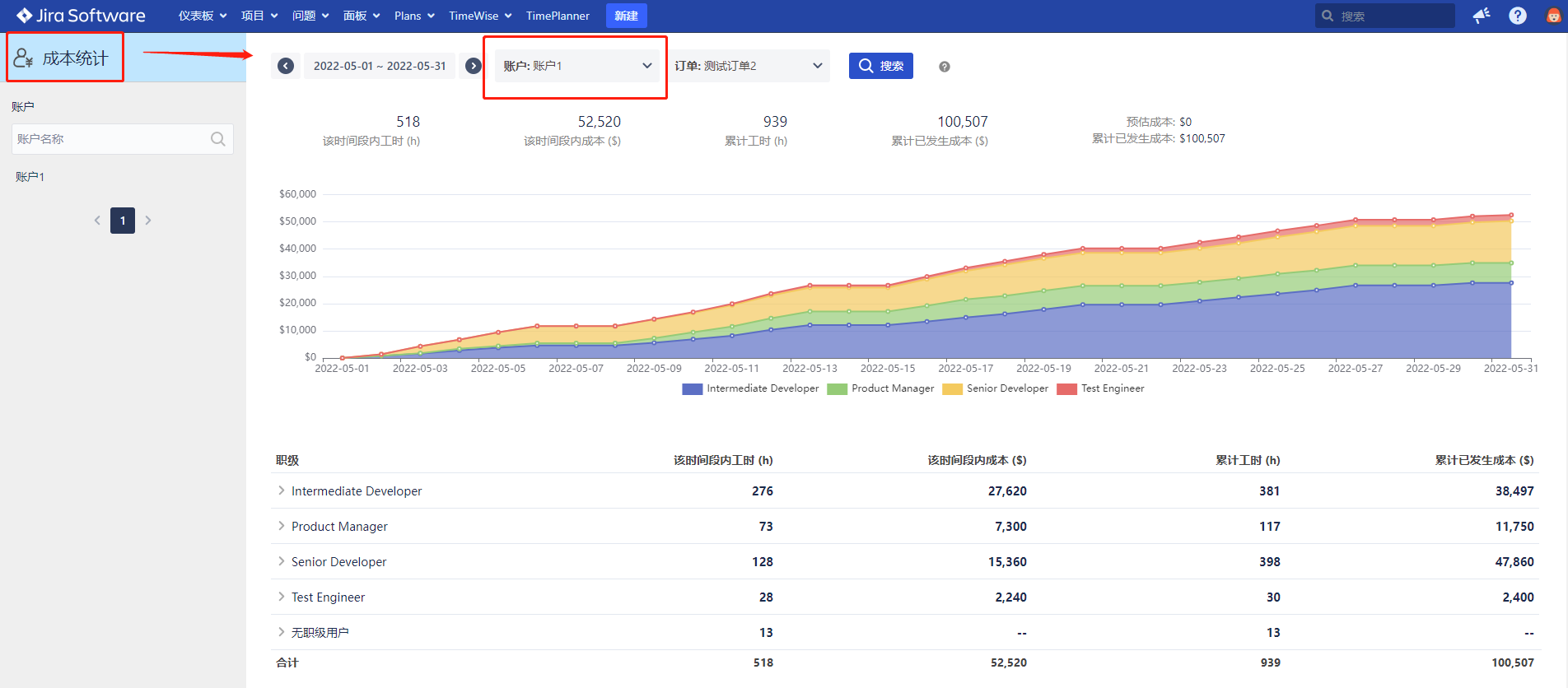1568x688 pixels.
Task: Open the 订单 order dropdown
Action: (748, 66)
